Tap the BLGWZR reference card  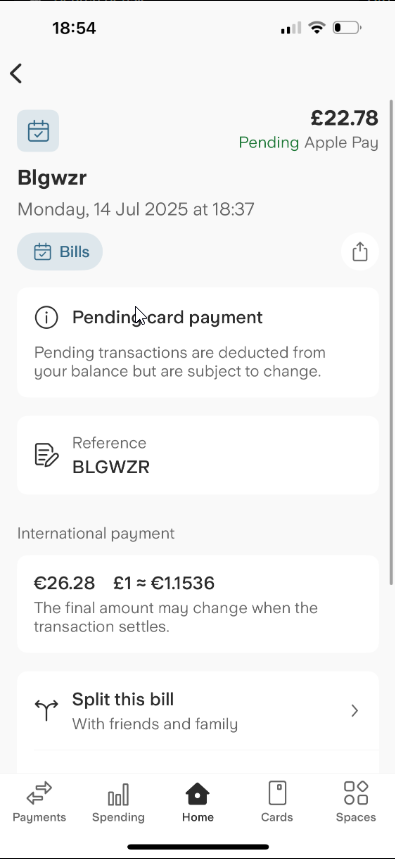(198, 455)
